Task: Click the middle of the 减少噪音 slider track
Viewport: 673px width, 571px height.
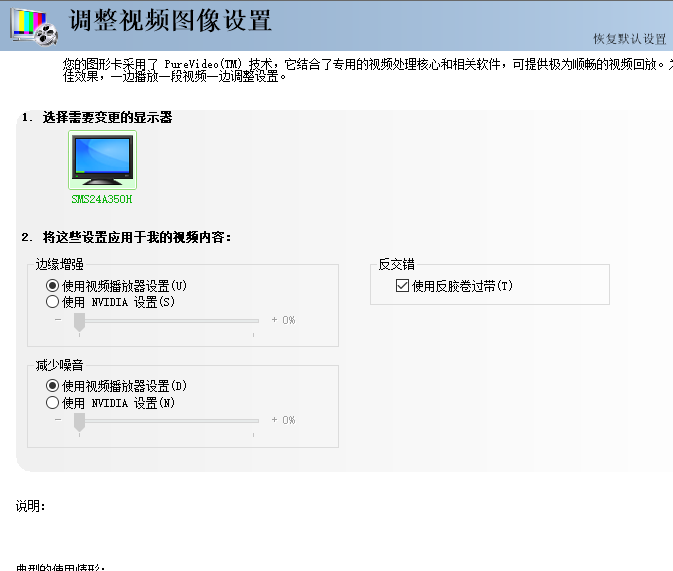Action: (x=166, y=421)
